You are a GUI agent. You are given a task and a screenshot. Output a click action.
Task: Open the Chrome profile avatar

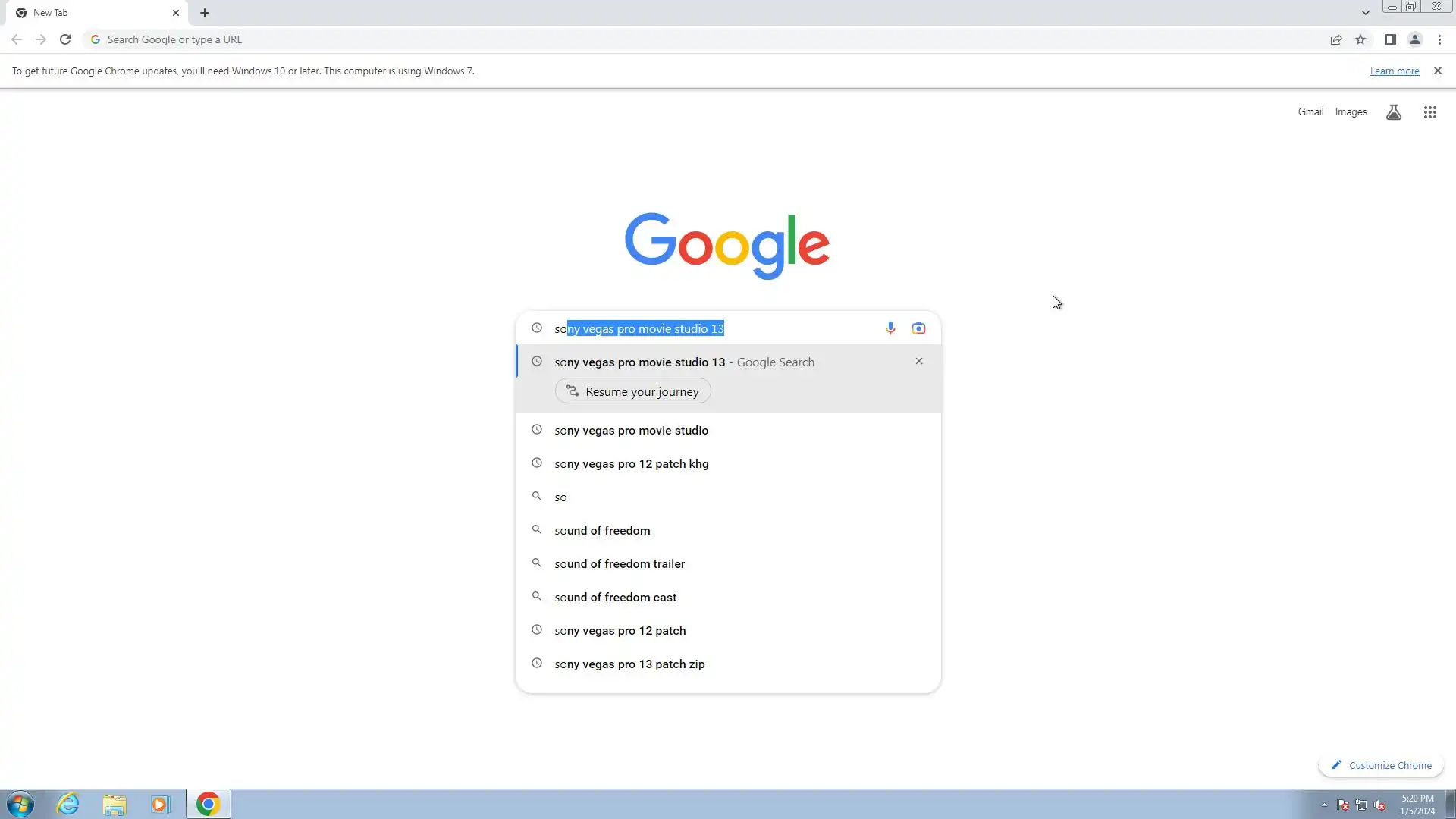1414,40
